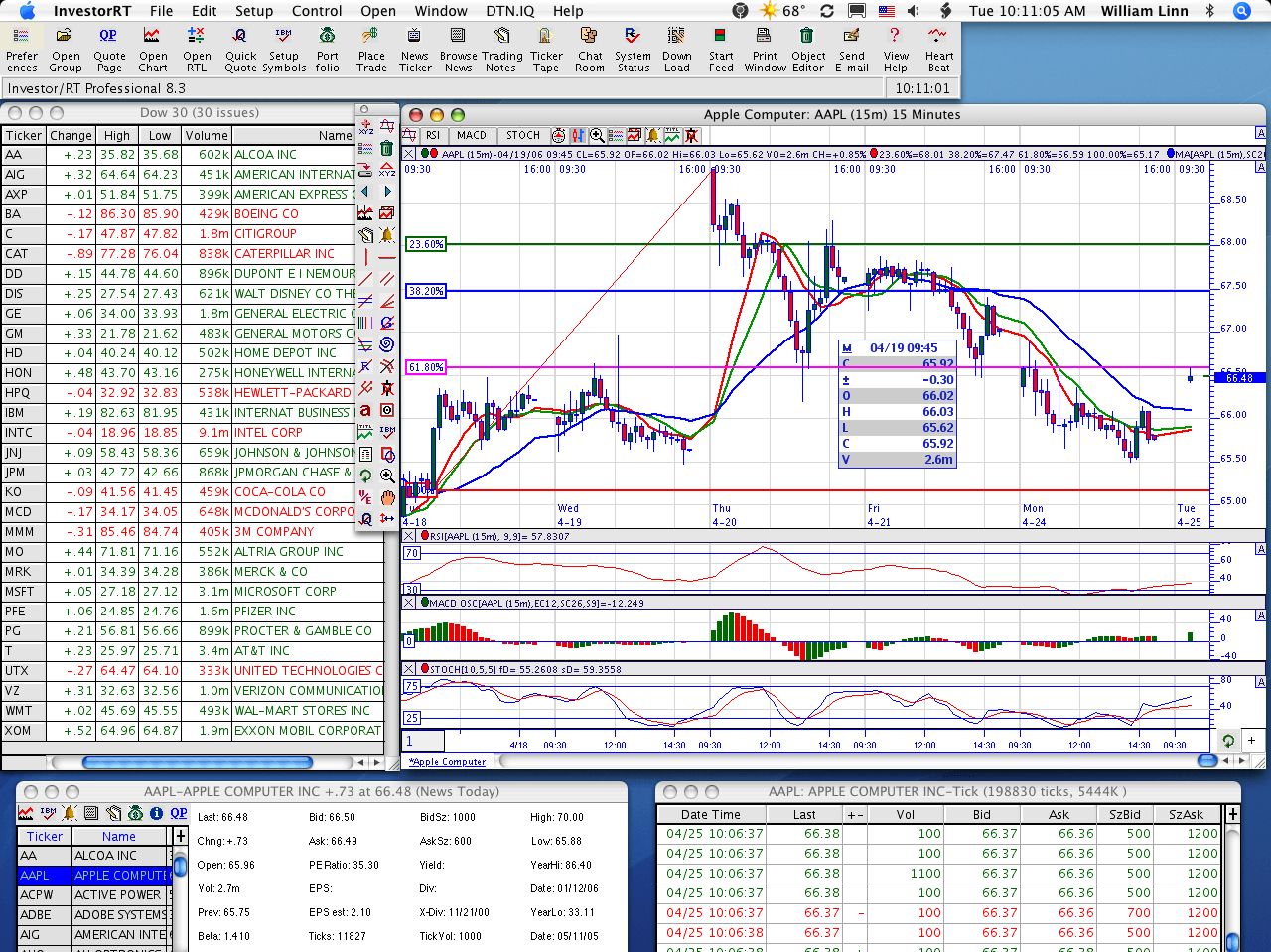The image size is (1271, 952).
Task: Sort Dow 30 list by Change column
Action: [x=71, y=135]
